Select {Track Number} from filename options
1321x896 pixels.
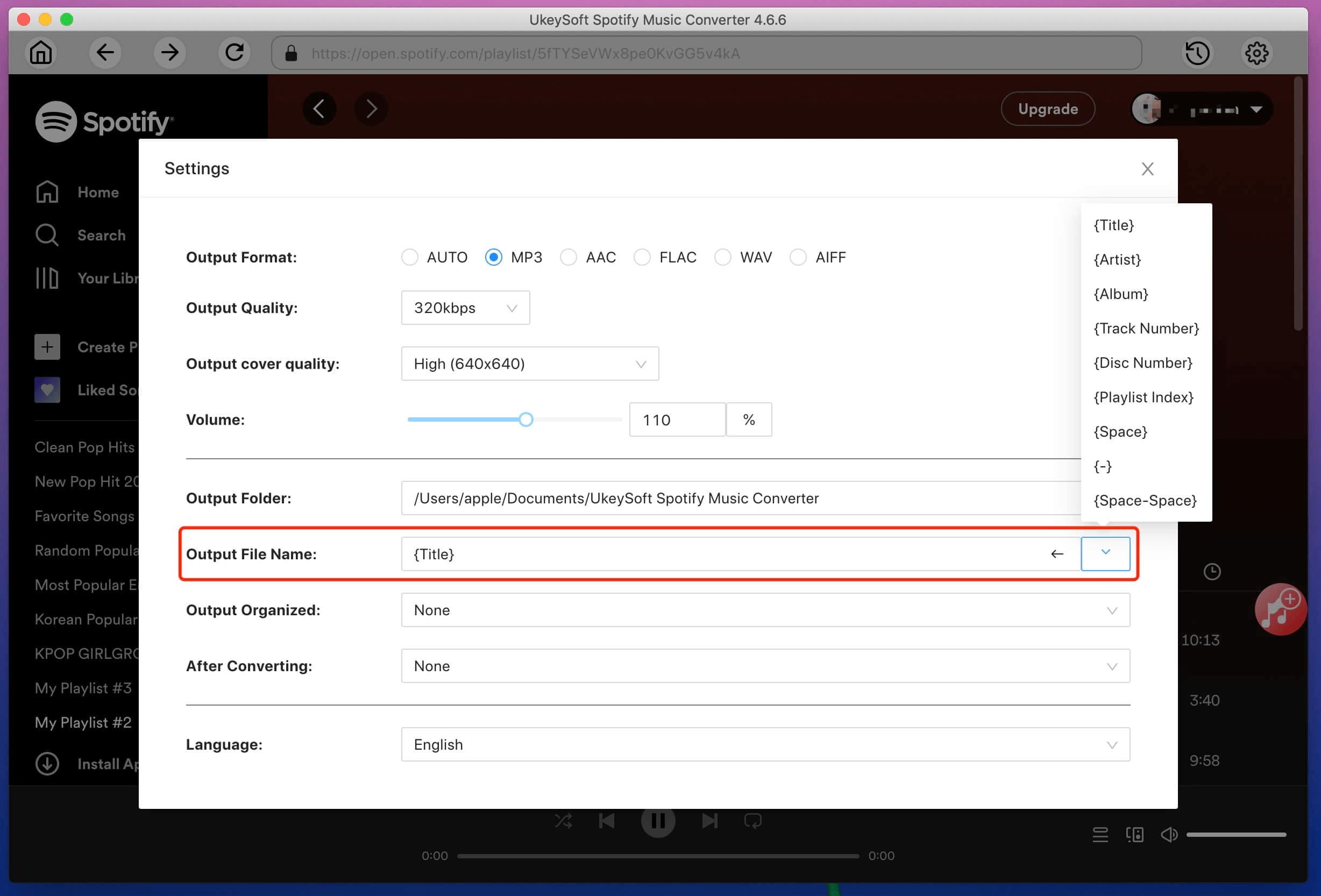pyautogui.click(x=1144, y=328)
